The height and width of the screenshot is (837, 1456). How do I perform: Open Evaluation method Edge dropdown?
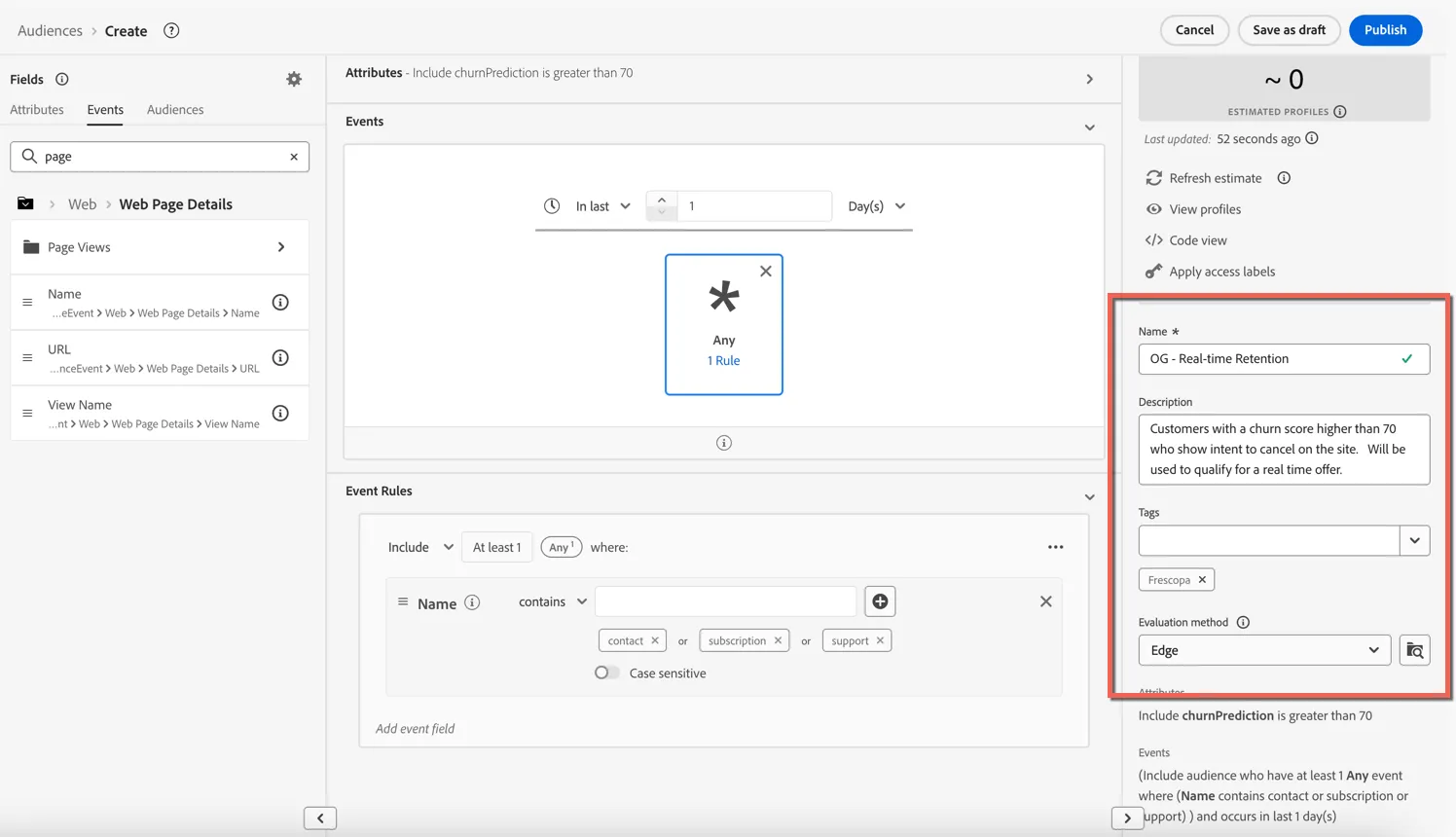click(x=1264, y=650)
